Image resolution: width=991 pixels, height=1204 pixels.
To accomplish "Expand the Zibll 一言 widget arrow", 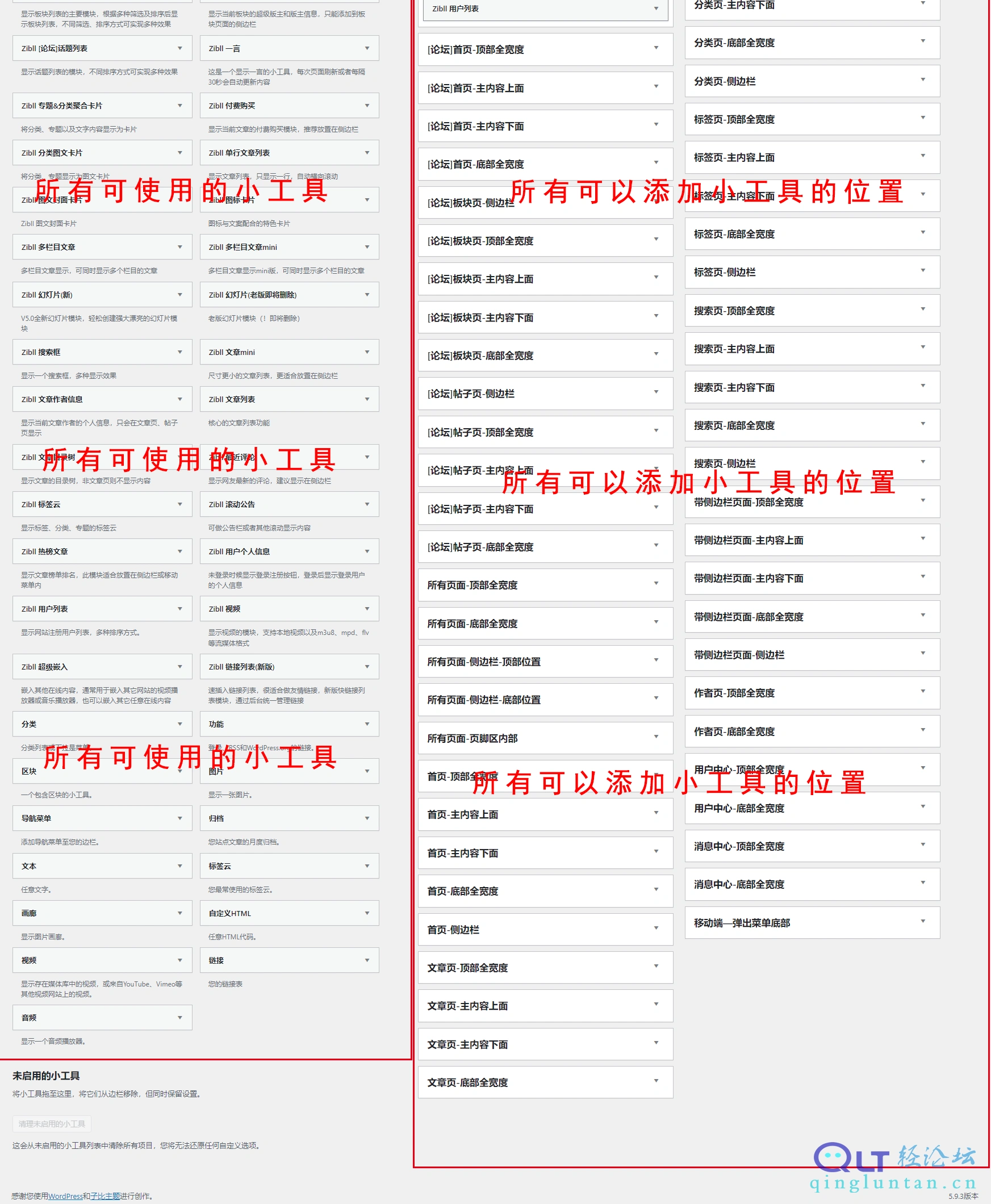I will 367,48.
